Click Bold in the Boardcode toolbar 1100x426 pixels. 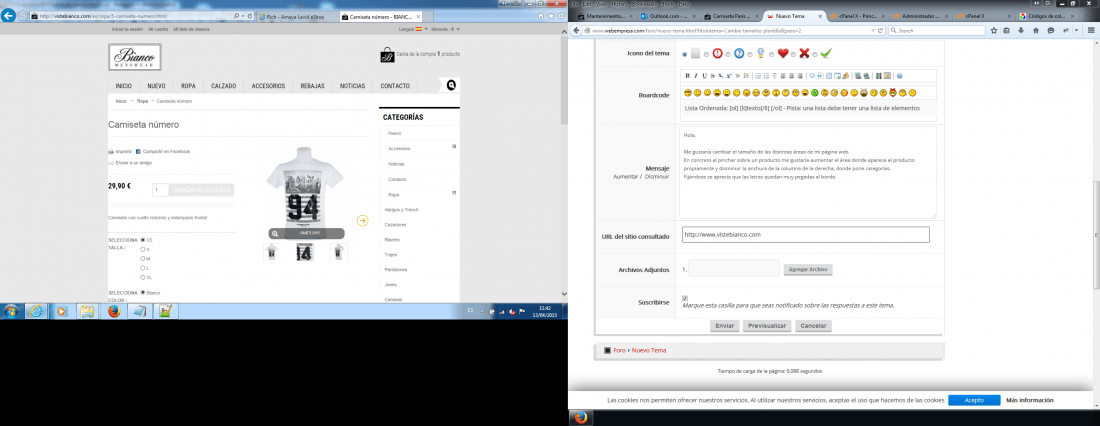pyautogui.click(x=688, y=76)
